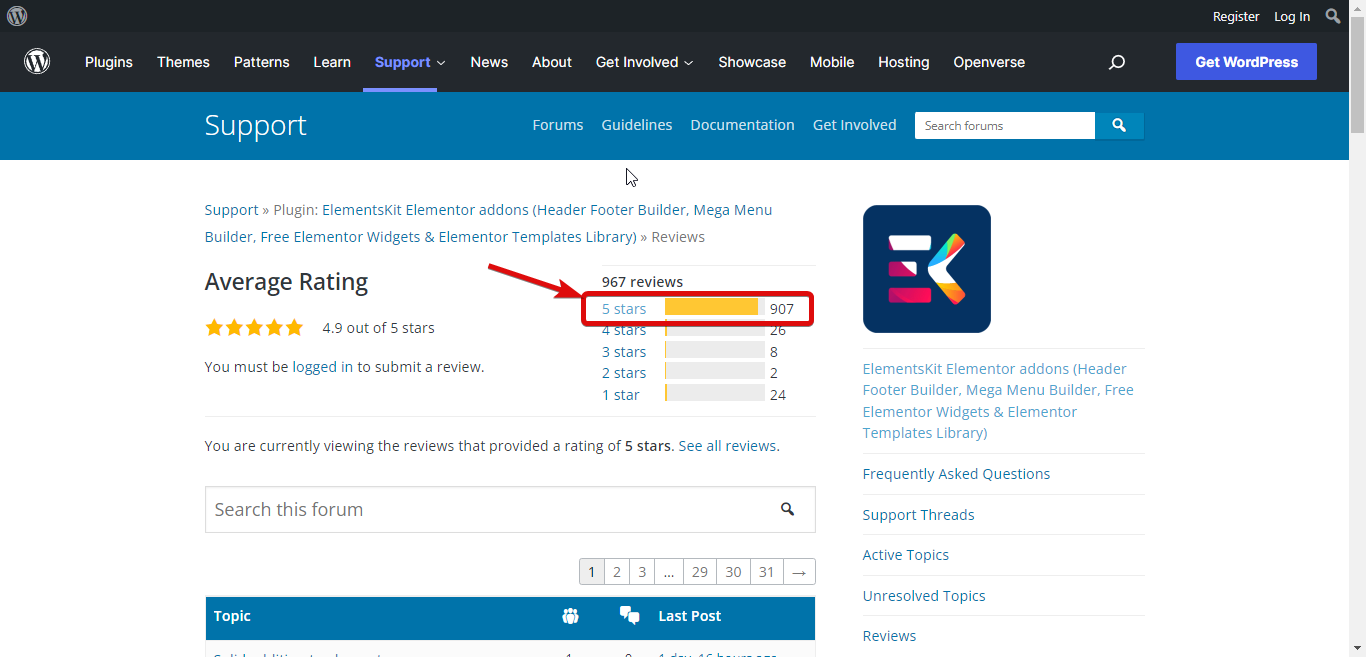Viewport: 1366px width, 657px height.
Task: Click the ElementsKit plugin logo image
Action: click(x=927, y=269)
